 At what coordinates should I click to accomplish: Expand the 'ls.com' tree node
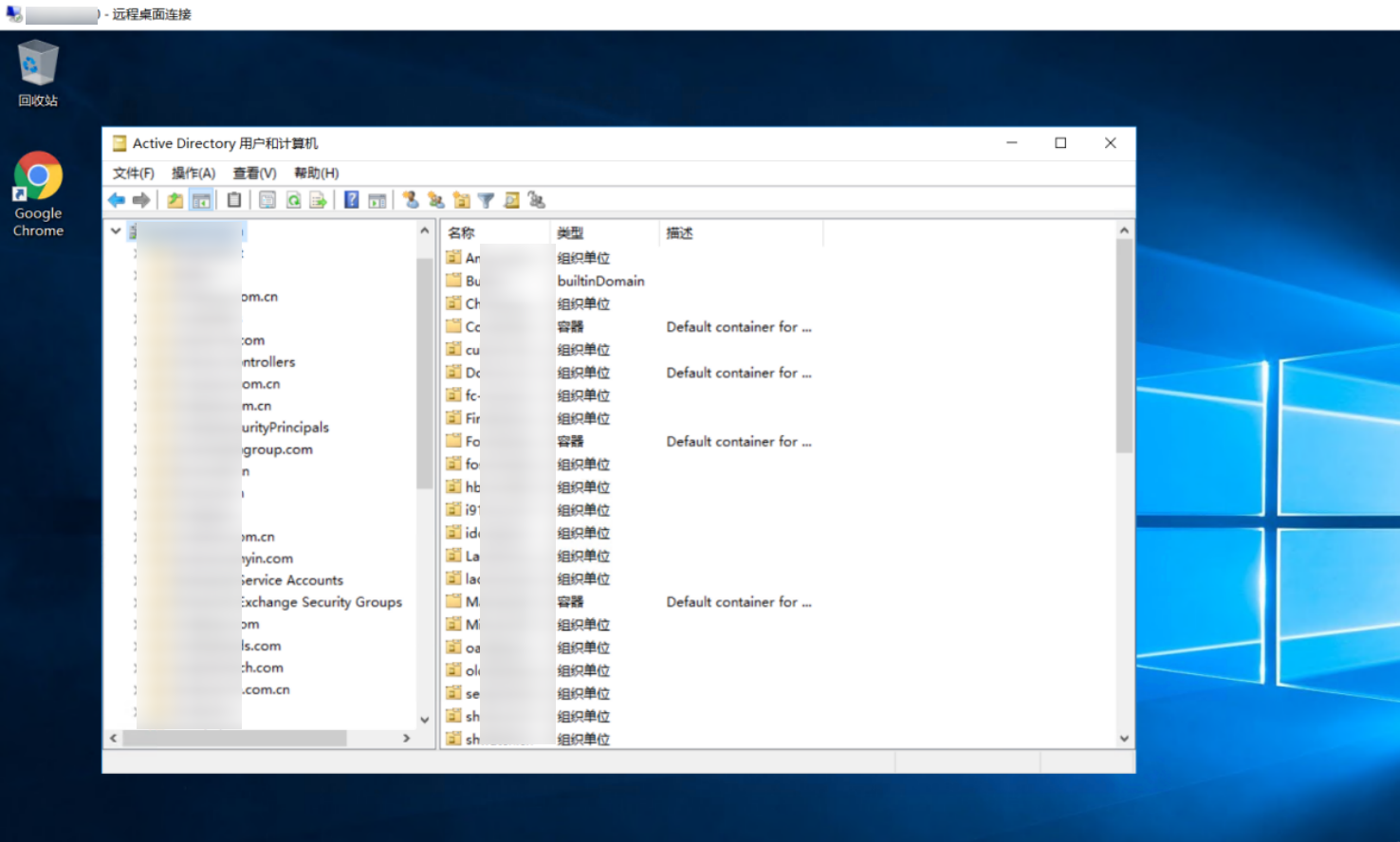click(x=136, y=646)
